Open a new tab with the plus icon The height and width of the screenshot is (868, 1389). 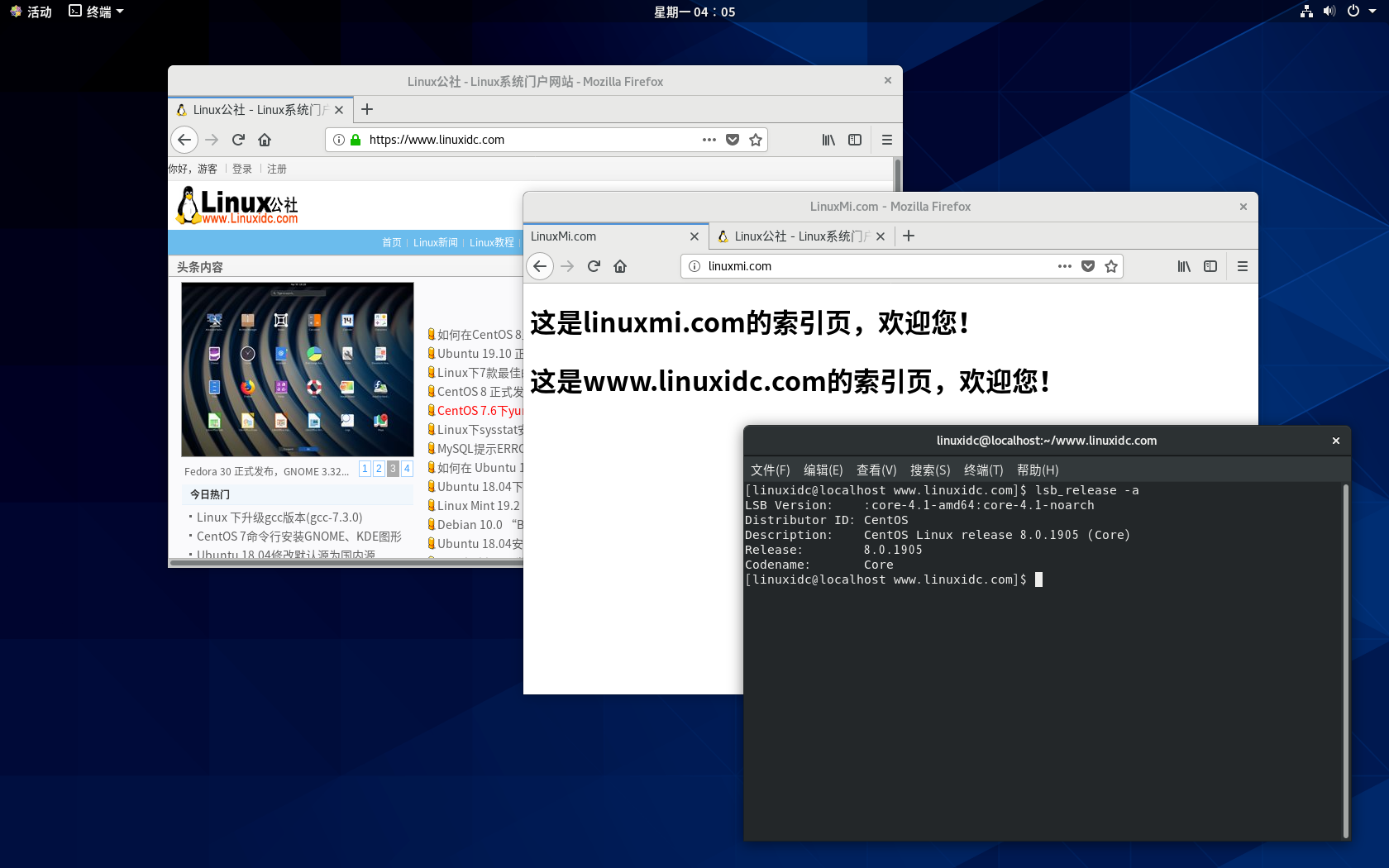[x=909, y=236]
